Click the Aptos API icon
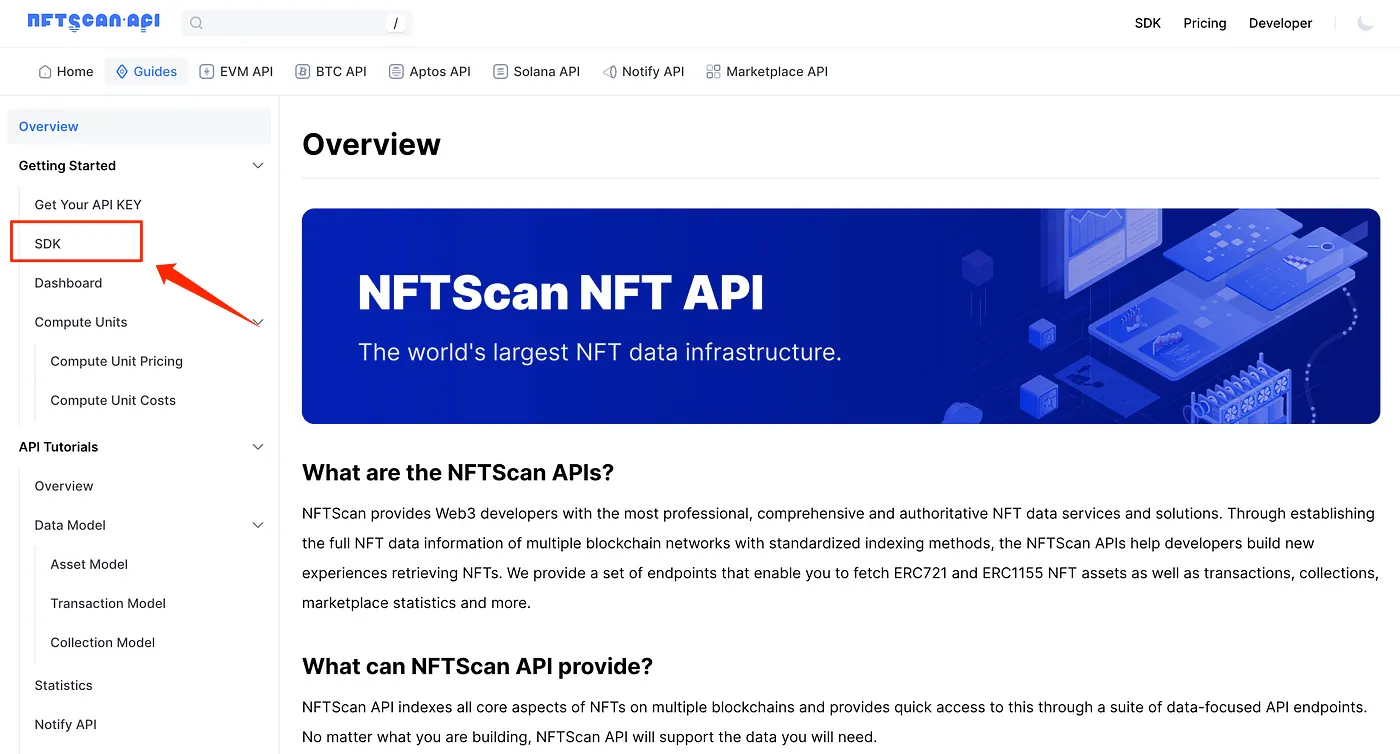1400x754 pixels. (x=397, y=72)
